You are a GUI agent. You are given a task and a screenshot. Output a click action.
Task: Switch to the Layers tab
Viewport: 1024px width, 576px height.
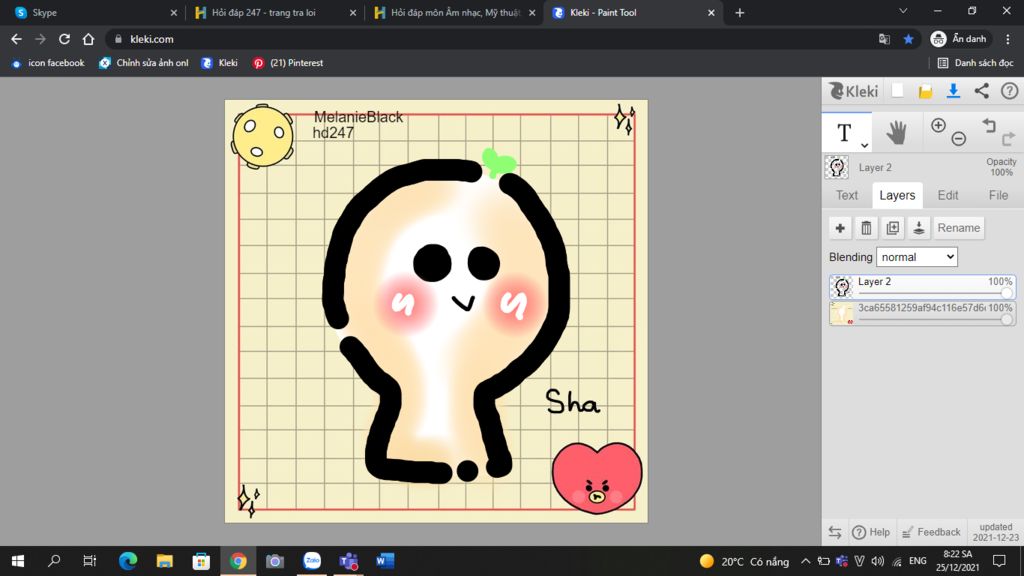click(x=897, y=195)
